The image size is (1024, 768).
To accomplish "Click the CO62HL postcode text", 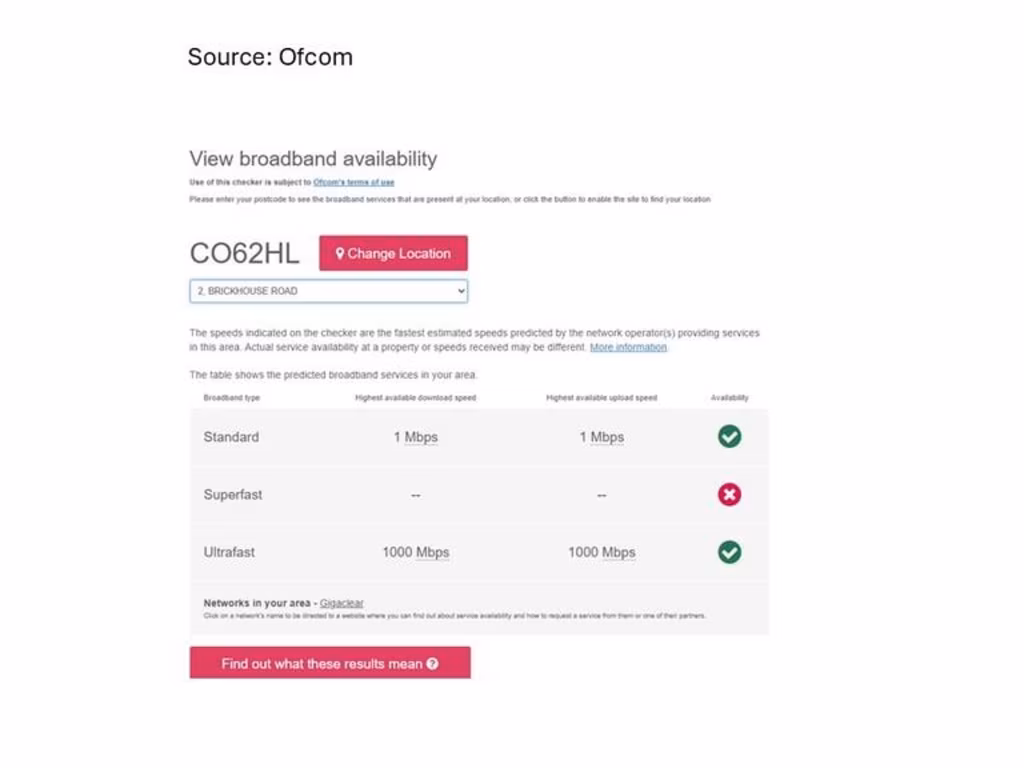I will pyautogui.click(x=244, y=254).
